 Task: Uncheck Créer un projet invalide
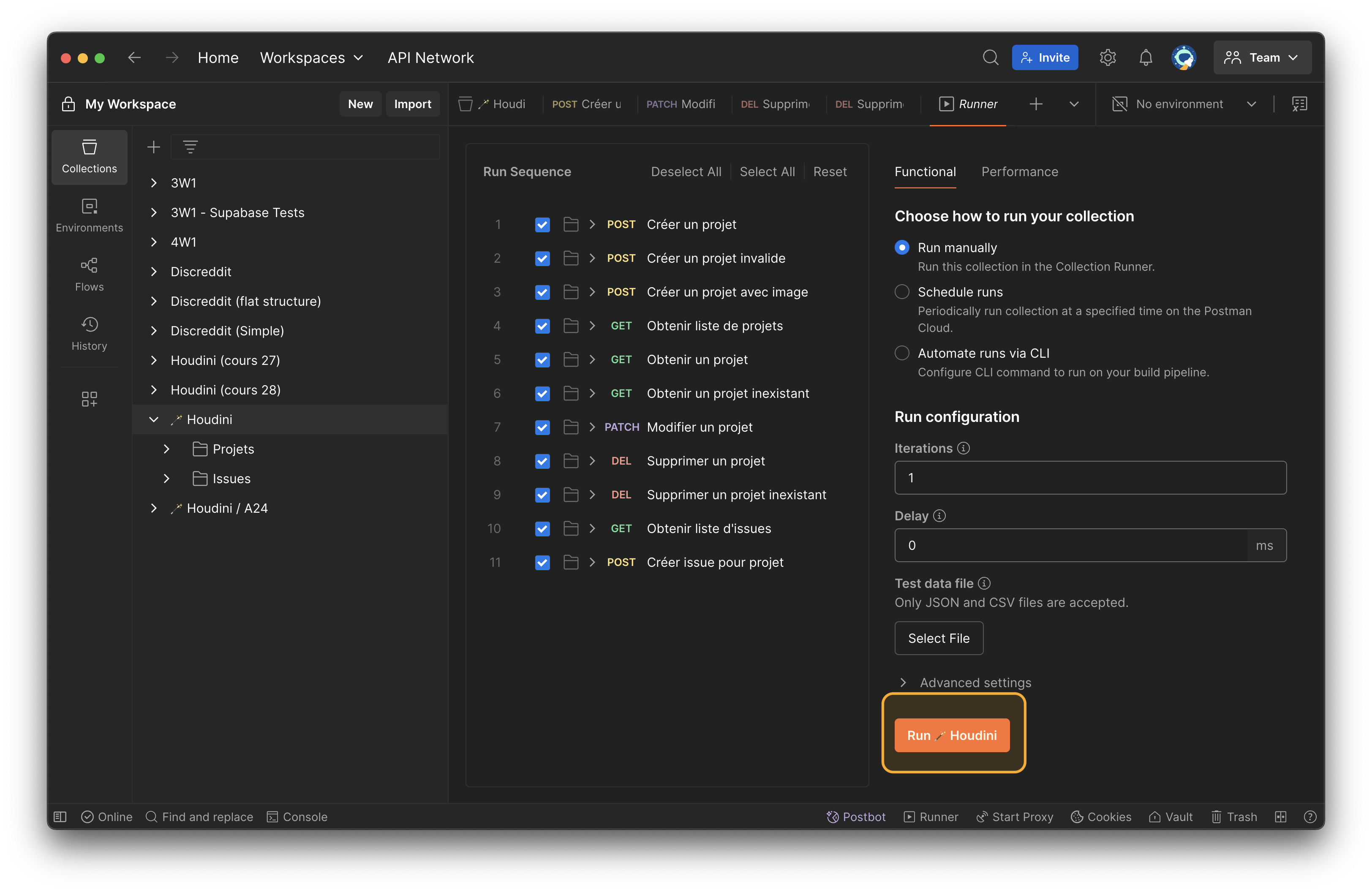[x=542, y=258]
